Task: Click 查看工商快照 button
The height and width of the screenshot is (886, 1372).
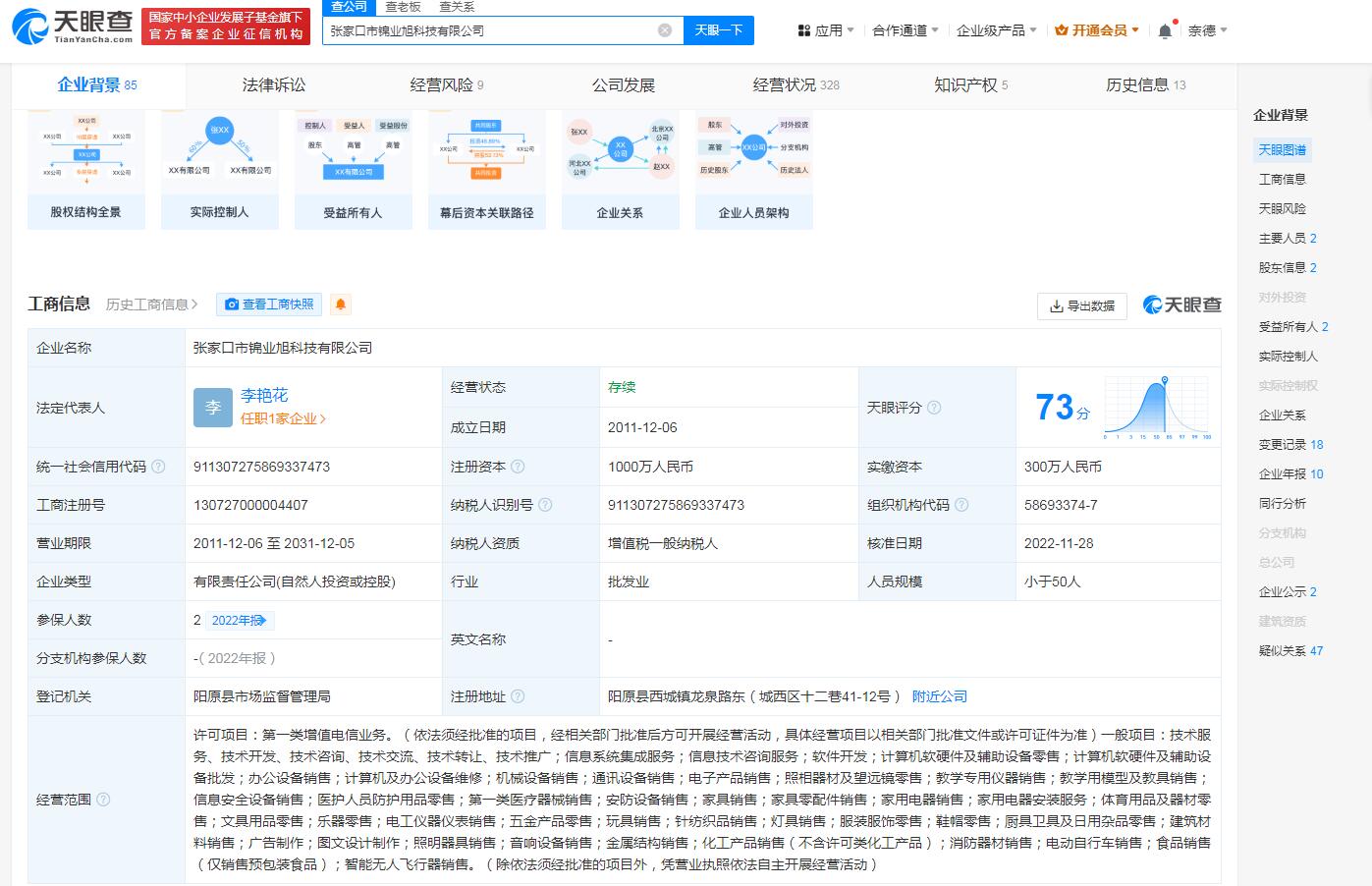Action: (x=270, y=305)
